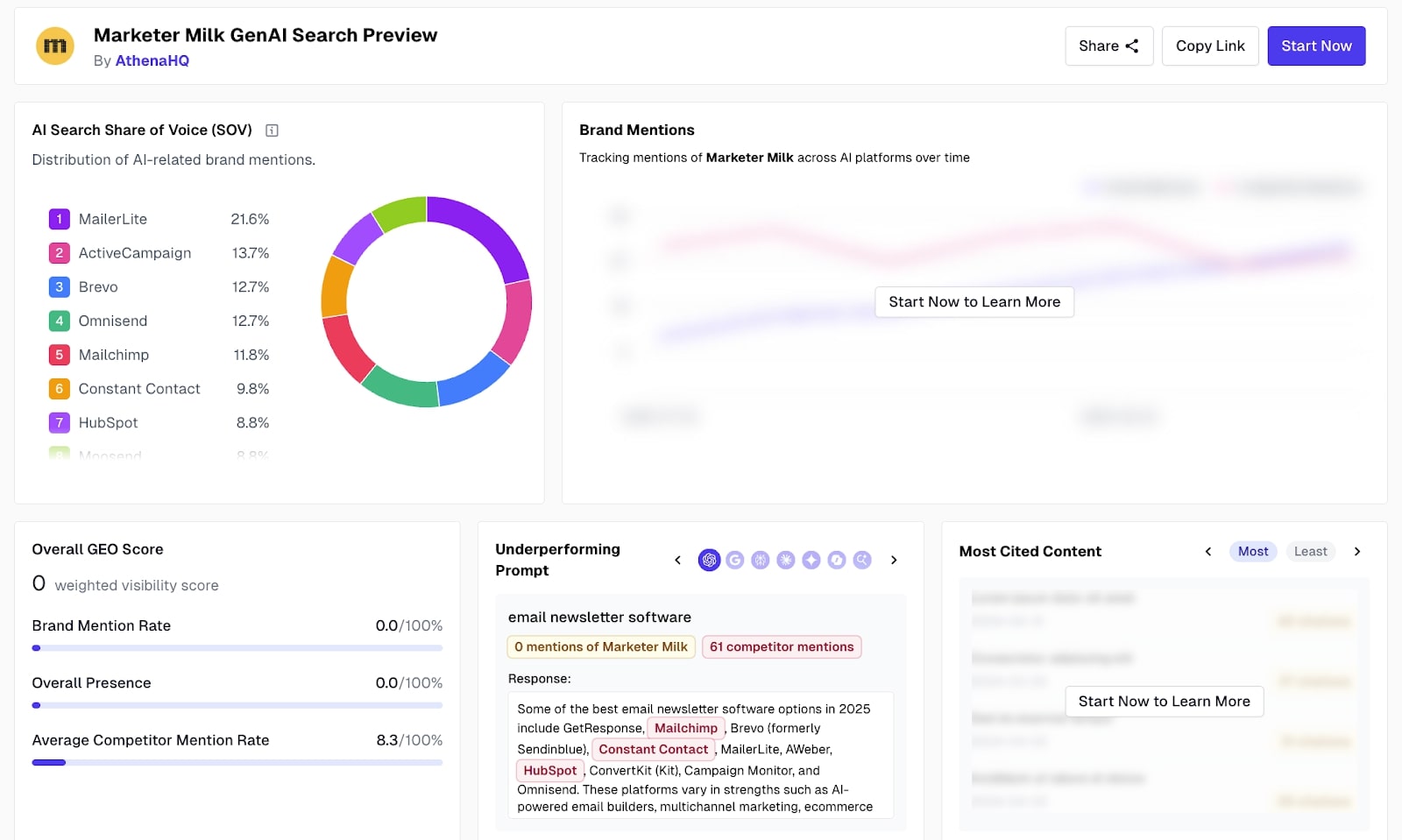This screenshot has width=1402, height=840.
Task: Open the AthenaHQ link
Action: (x=152, y=60)
